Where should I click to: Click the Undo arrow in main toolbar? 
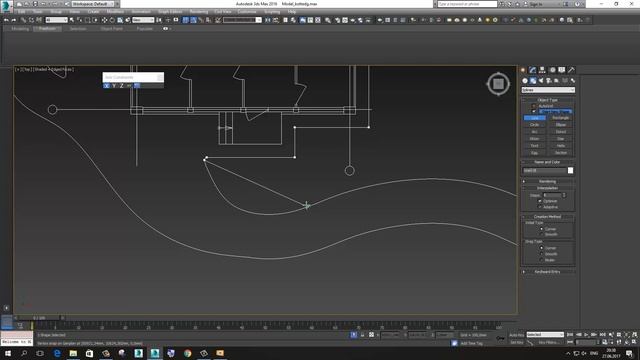coord(6,20)
